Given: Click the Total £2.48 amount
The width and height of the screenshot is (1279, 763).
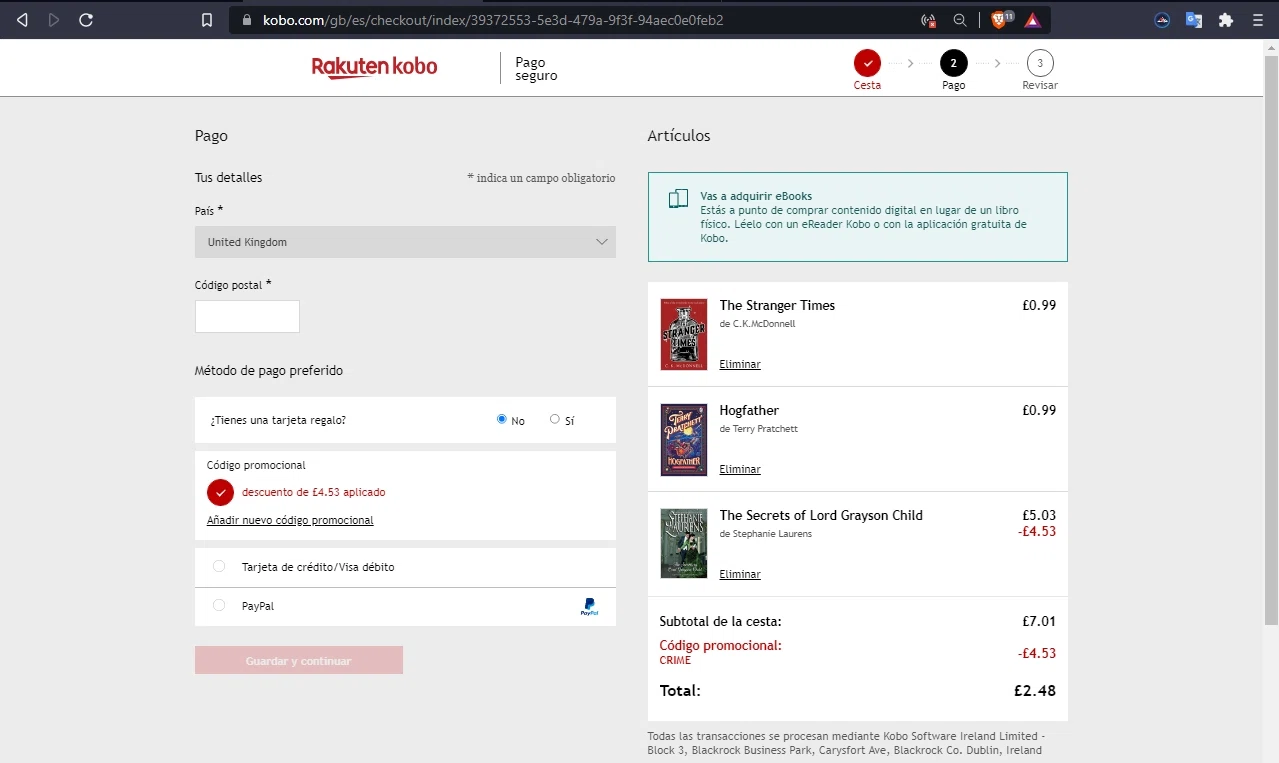Looking at the screenshot, I should [1035, 690].
